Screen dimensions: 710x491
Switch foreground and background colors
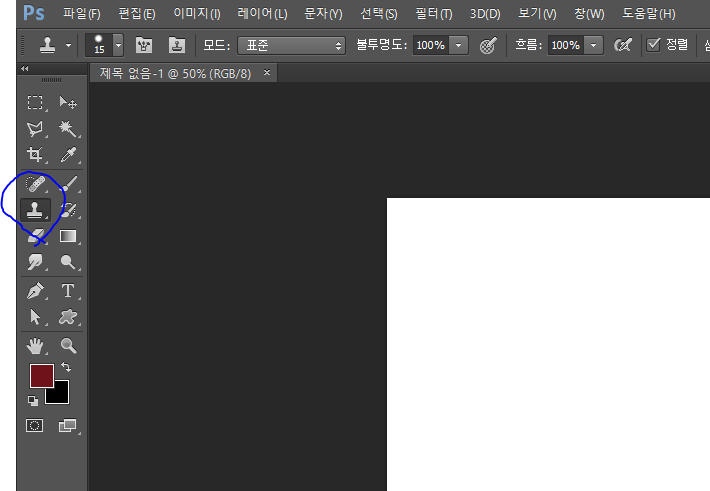click(66, 368)
